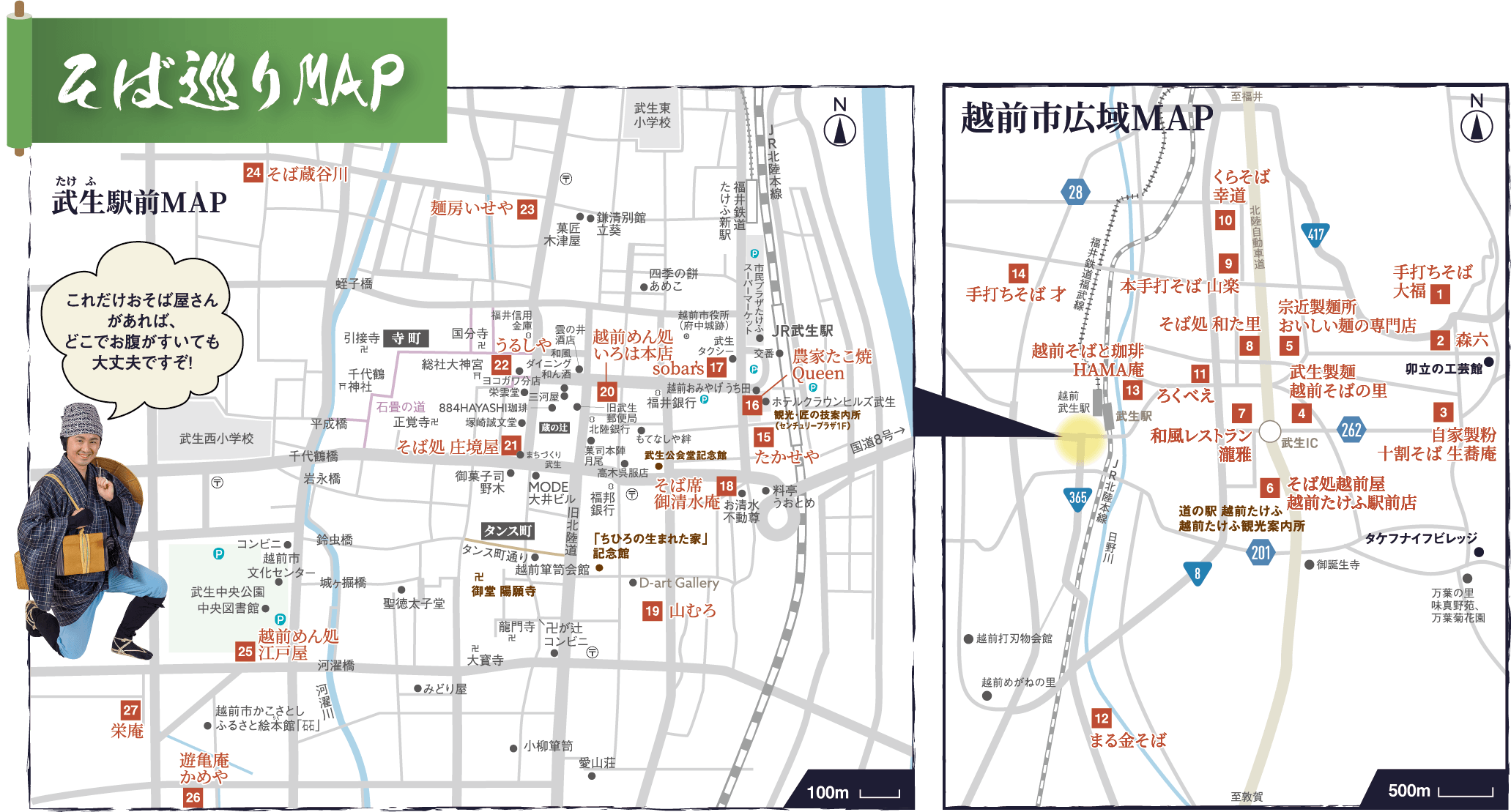
Task: Click 武生公会堂記念館 label
Action: point(685,455)
